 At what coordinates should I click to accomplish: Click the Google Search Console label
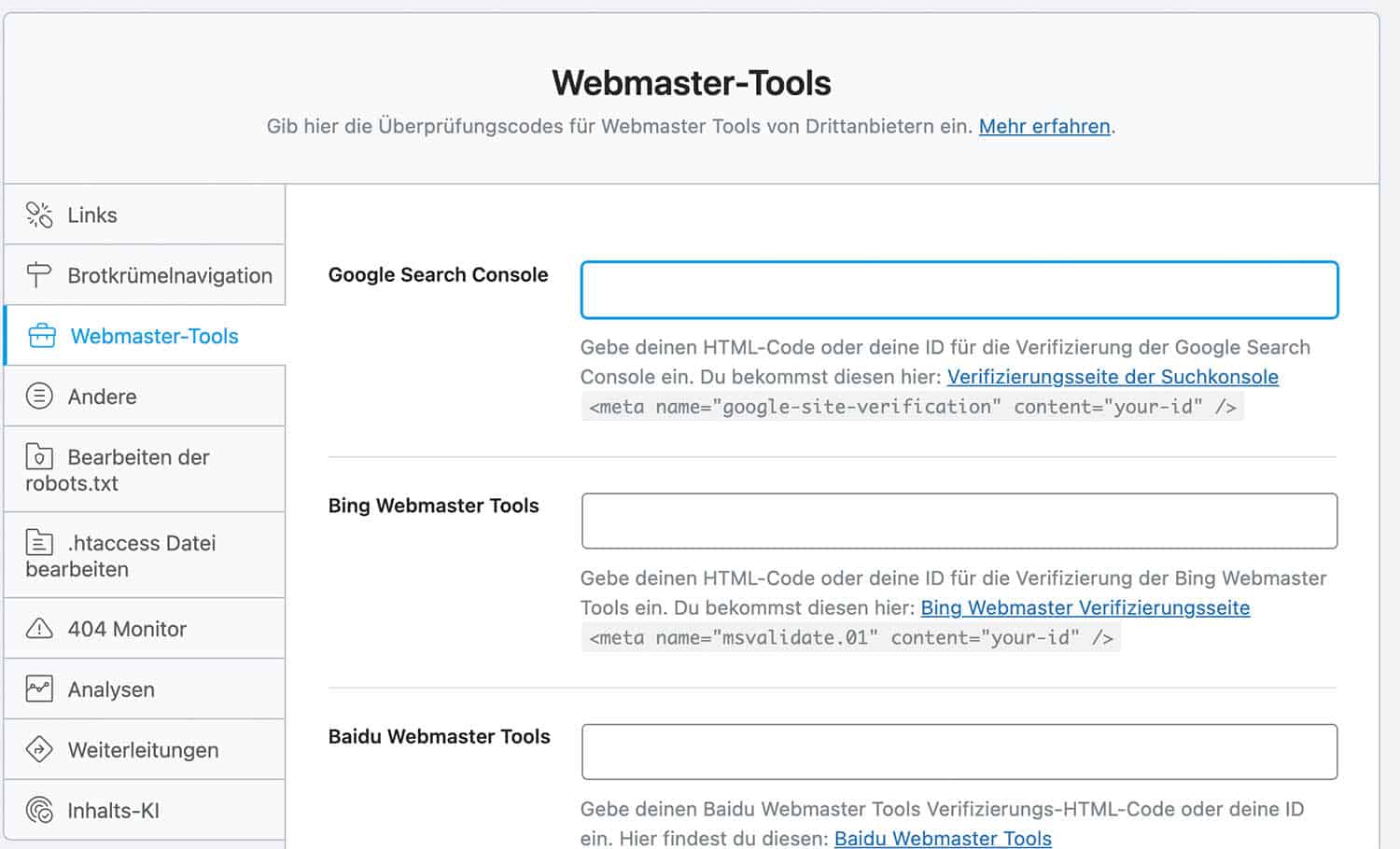pyautogui.click(x=438, y=275)
